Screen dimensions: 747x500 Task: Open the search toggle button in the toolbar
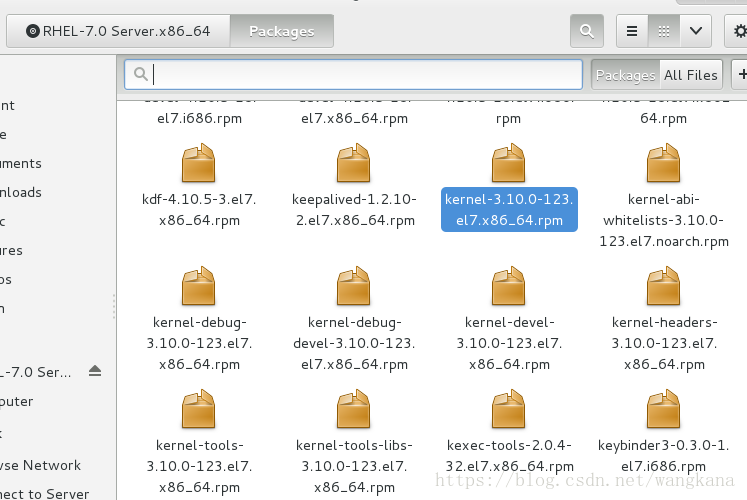(x=586, y=31)
